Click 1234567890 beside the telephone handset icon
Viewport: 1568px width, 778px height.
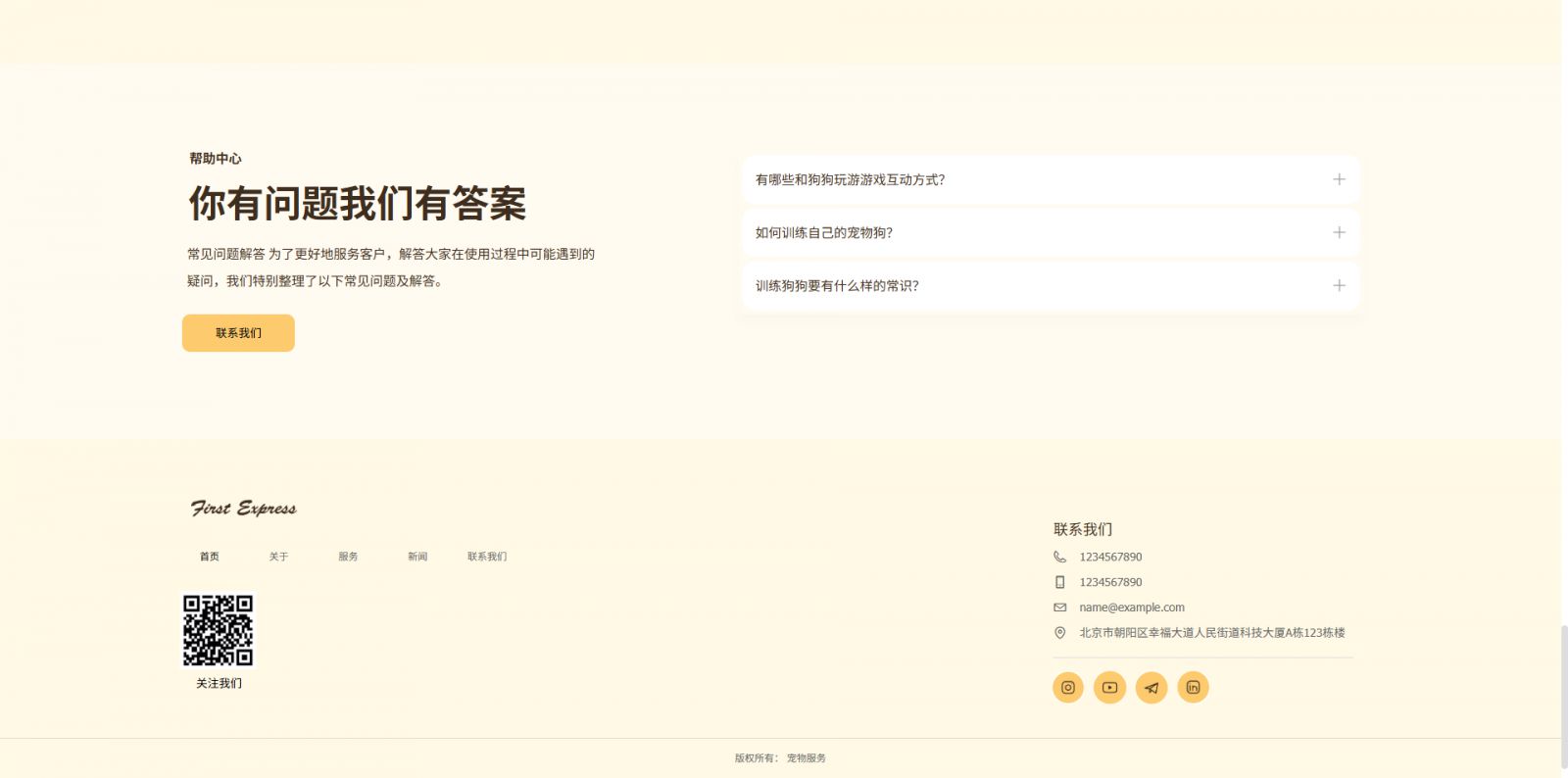(x=1110, y=557)
